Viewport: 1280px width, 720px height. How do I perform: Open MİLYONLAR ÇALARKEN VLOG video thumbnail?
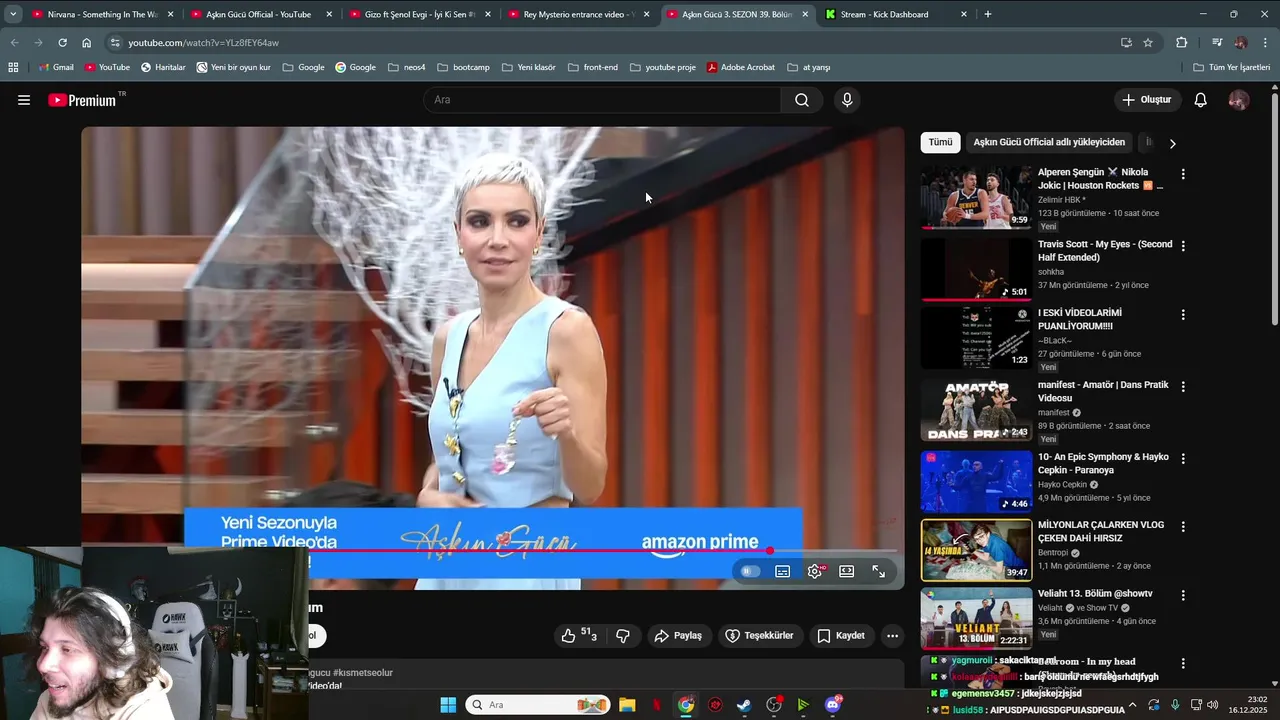click(976, 550)
